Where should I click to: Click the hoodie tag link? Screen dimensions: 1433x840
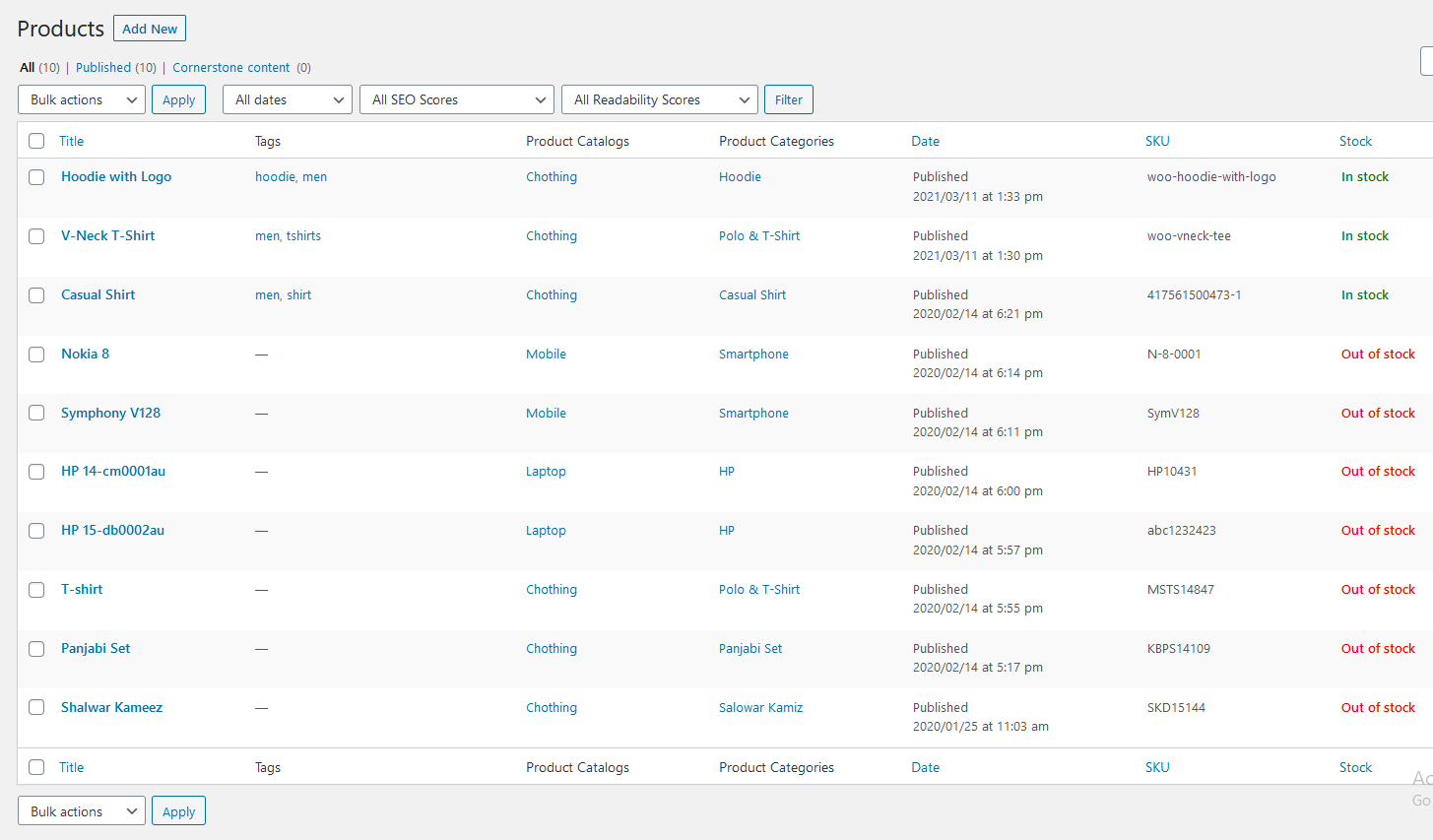275,177
